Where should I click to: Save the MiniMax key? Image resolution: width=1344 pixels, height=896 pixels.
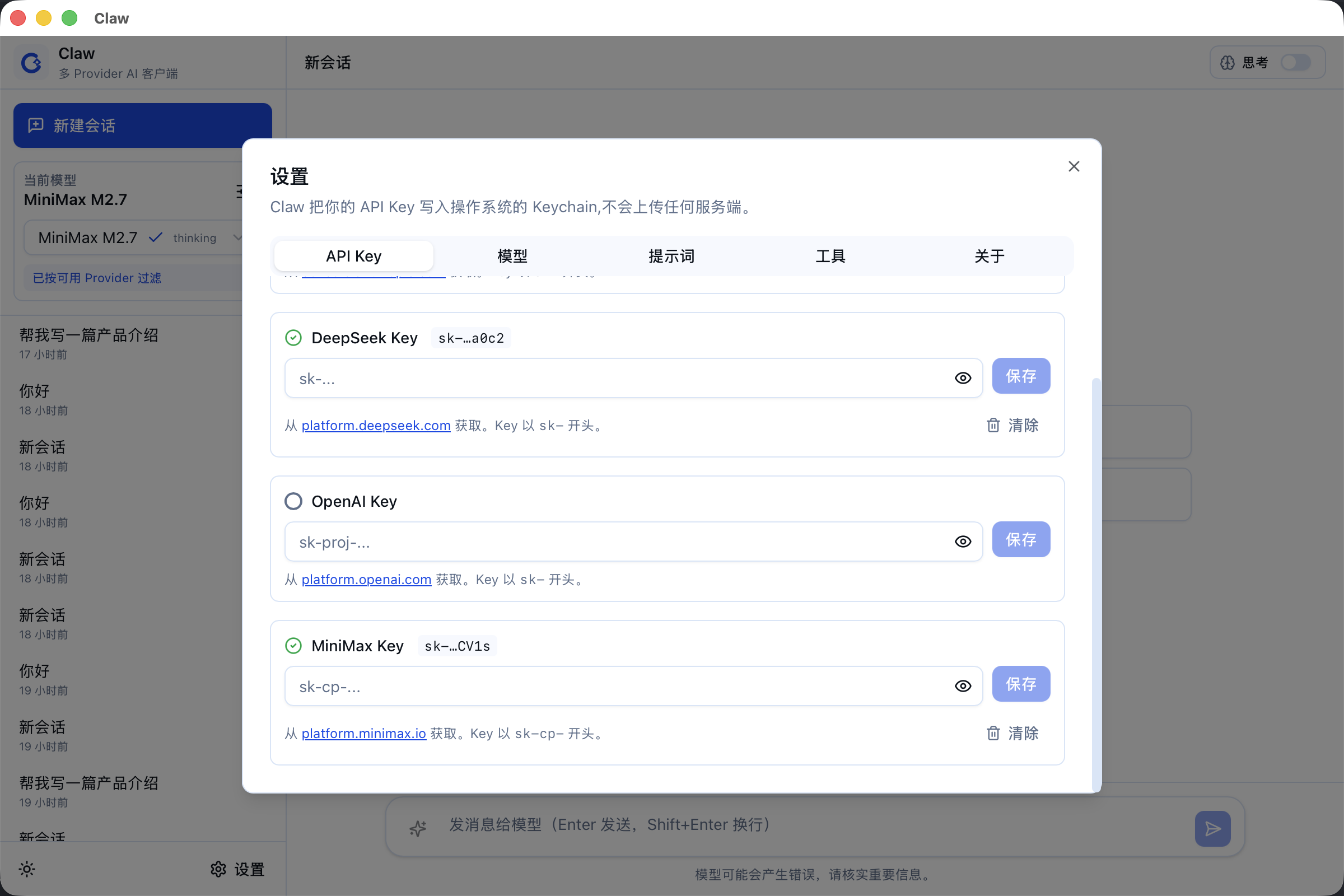click(x=1020, y=684)
